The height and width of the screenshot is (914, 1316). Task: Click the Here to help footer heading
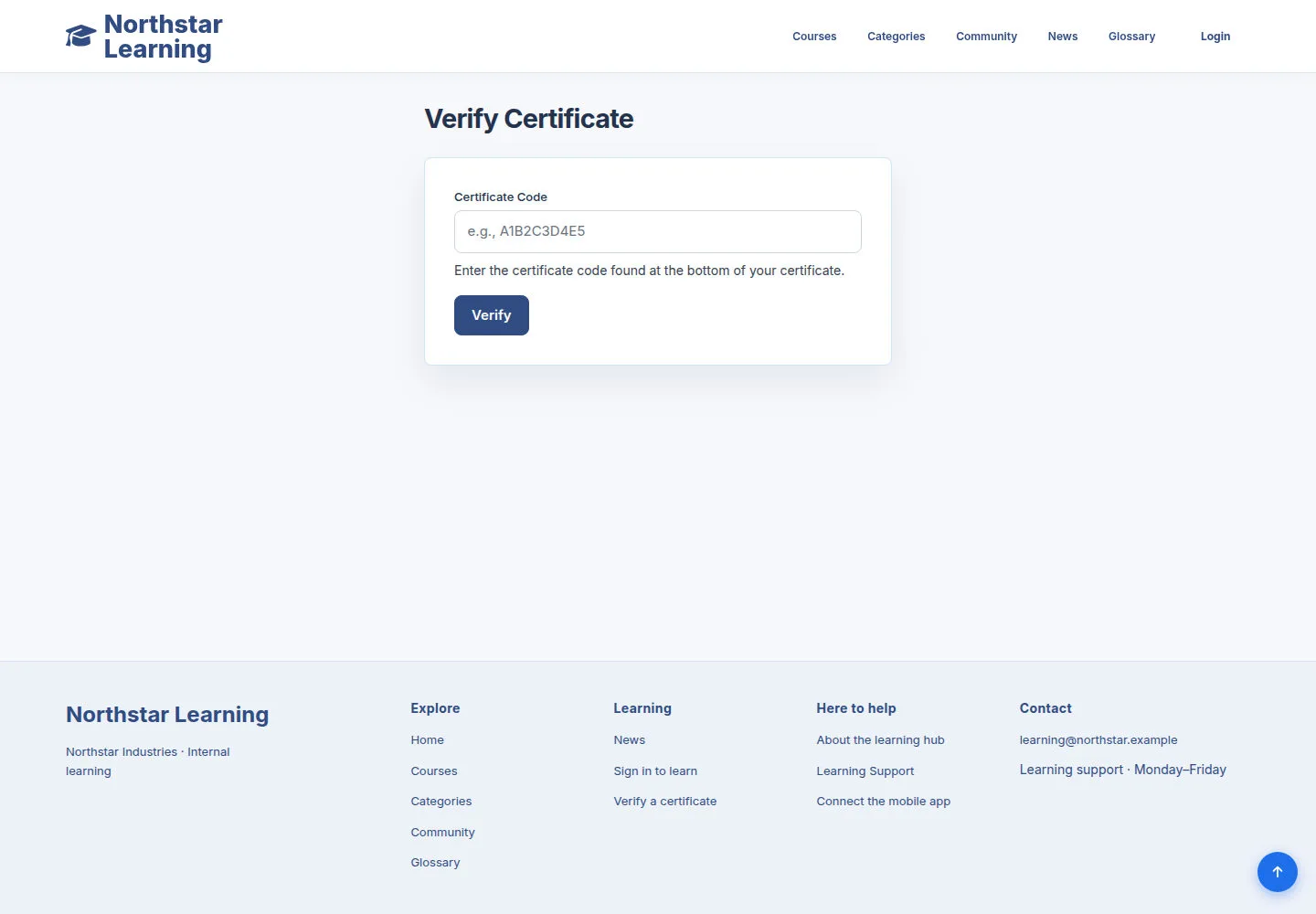tap(856, 708)
